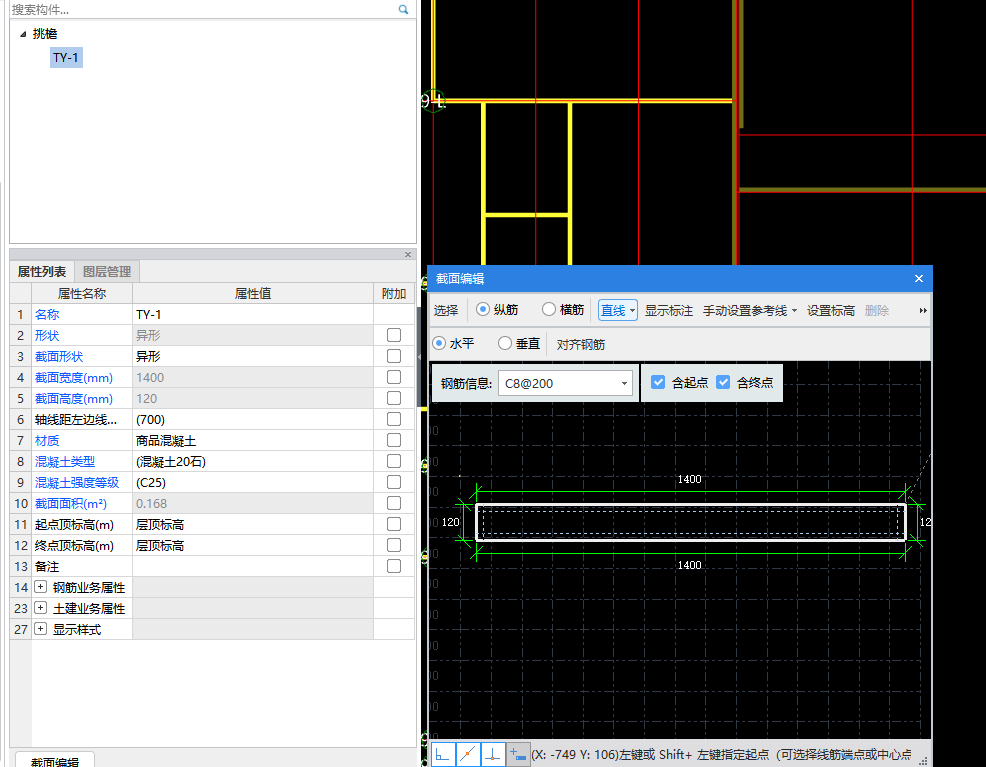This screenshot has width=986, height=767.
Task: Expand toolbar overflow chevron
Action: 922,311
